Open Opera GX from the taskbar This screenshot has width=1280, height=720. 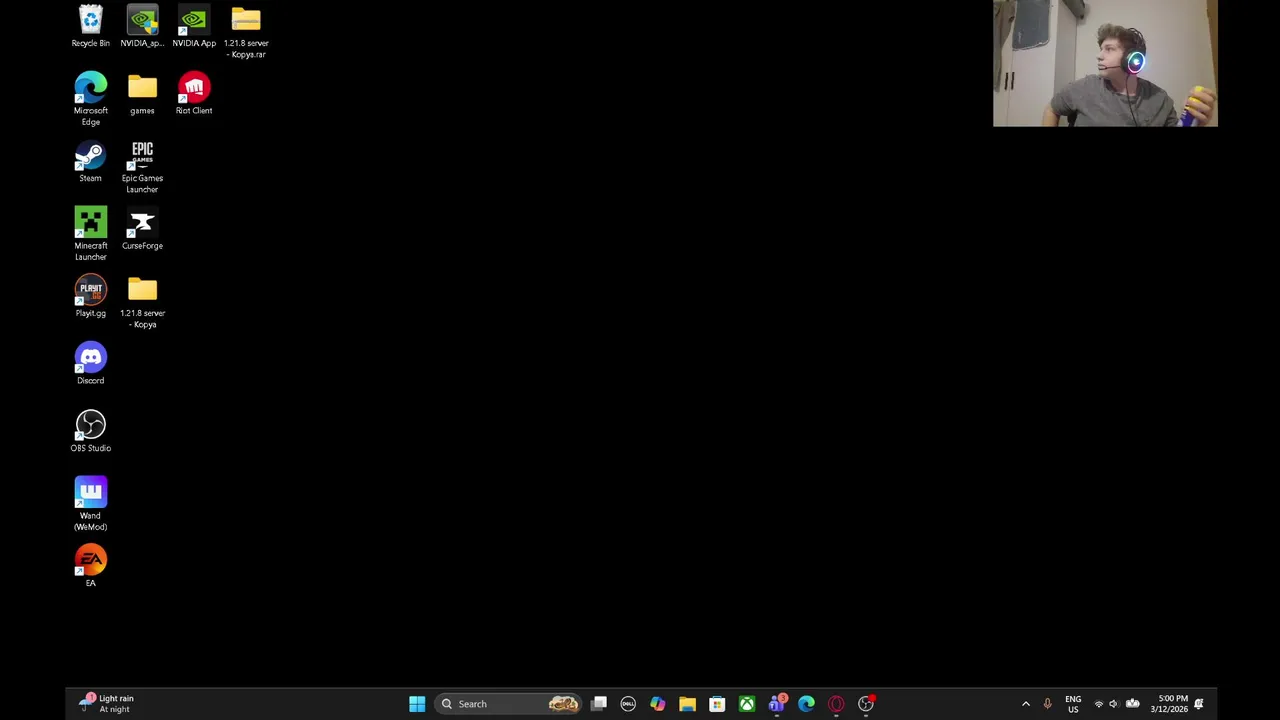(836, 704)
